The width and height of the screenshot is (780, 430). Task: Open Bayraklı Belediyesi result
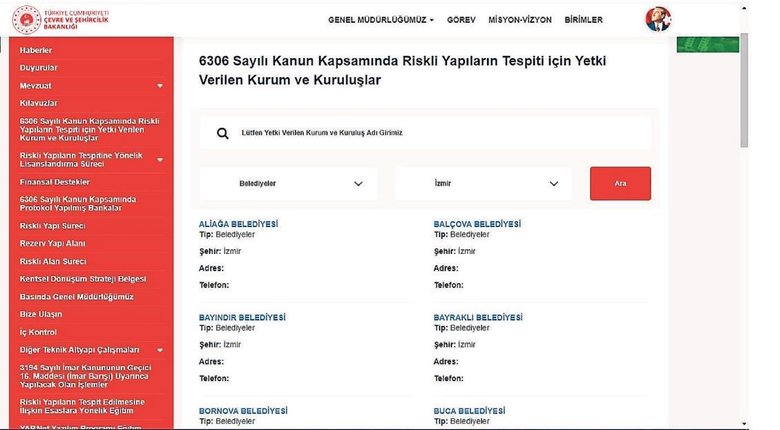[x=478, y=318]
